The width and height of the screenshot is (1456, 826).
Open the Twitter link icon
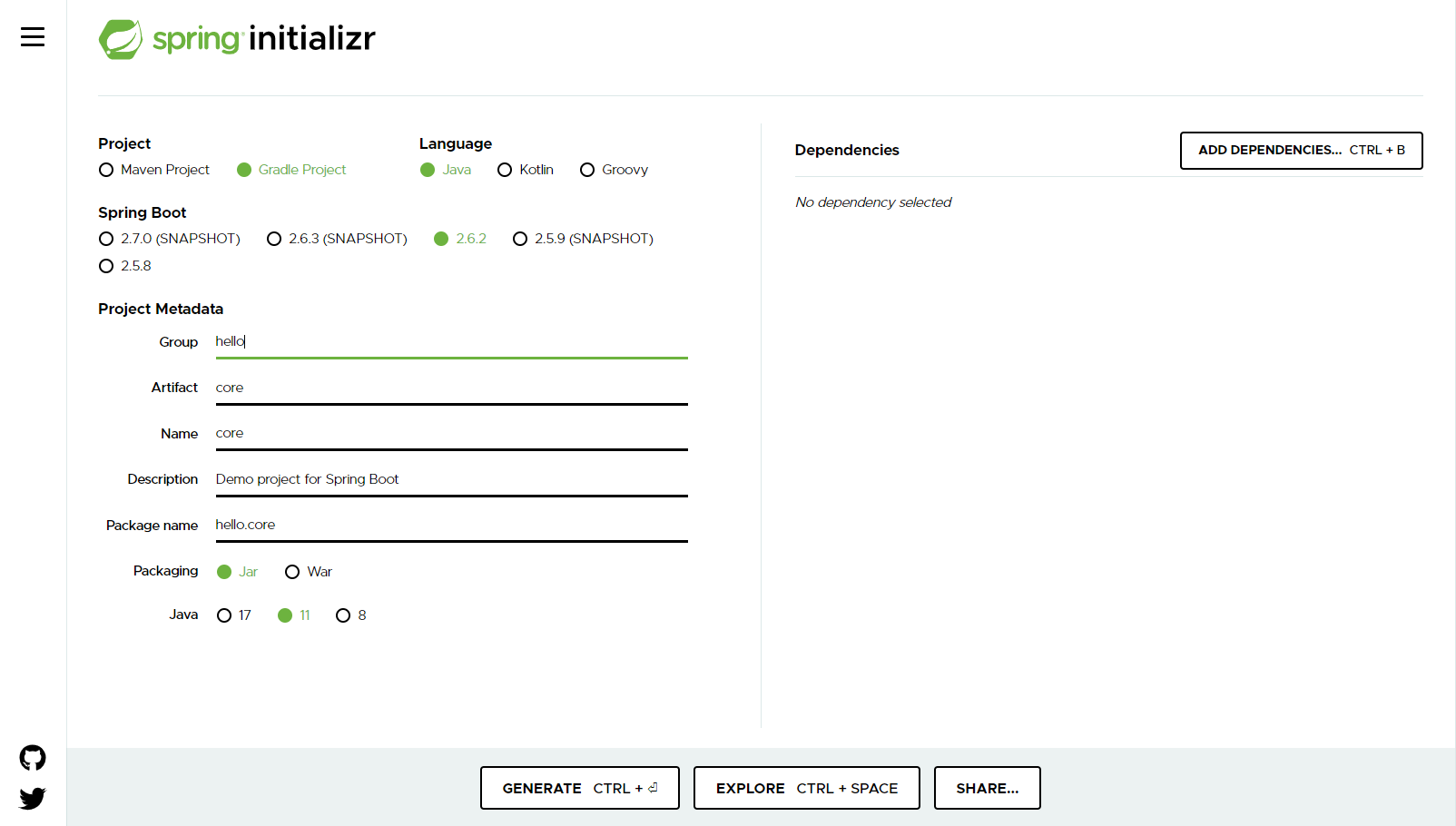(x=33, y=799)
